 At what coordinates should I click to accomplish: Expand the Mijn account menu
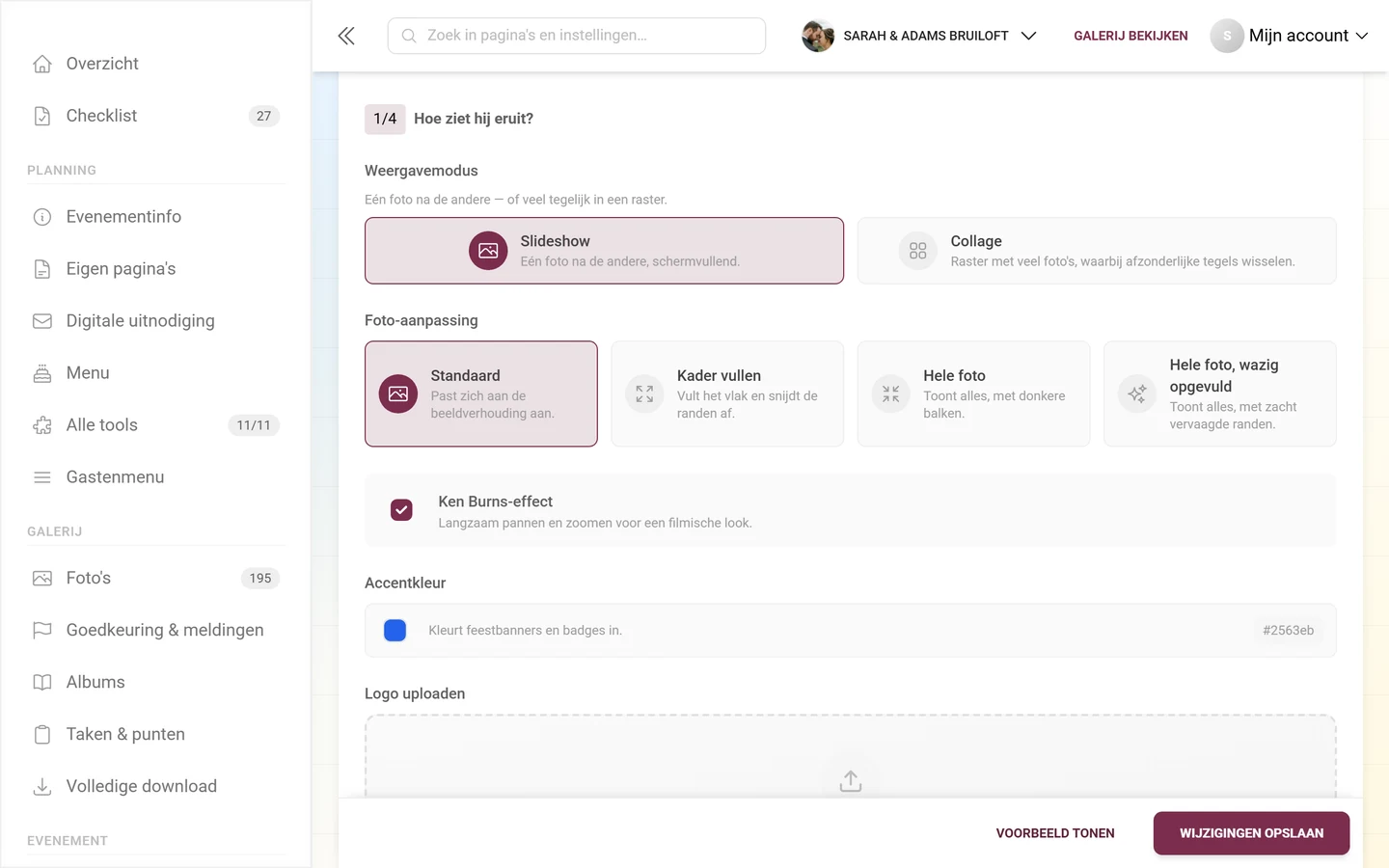[1290, 36]
